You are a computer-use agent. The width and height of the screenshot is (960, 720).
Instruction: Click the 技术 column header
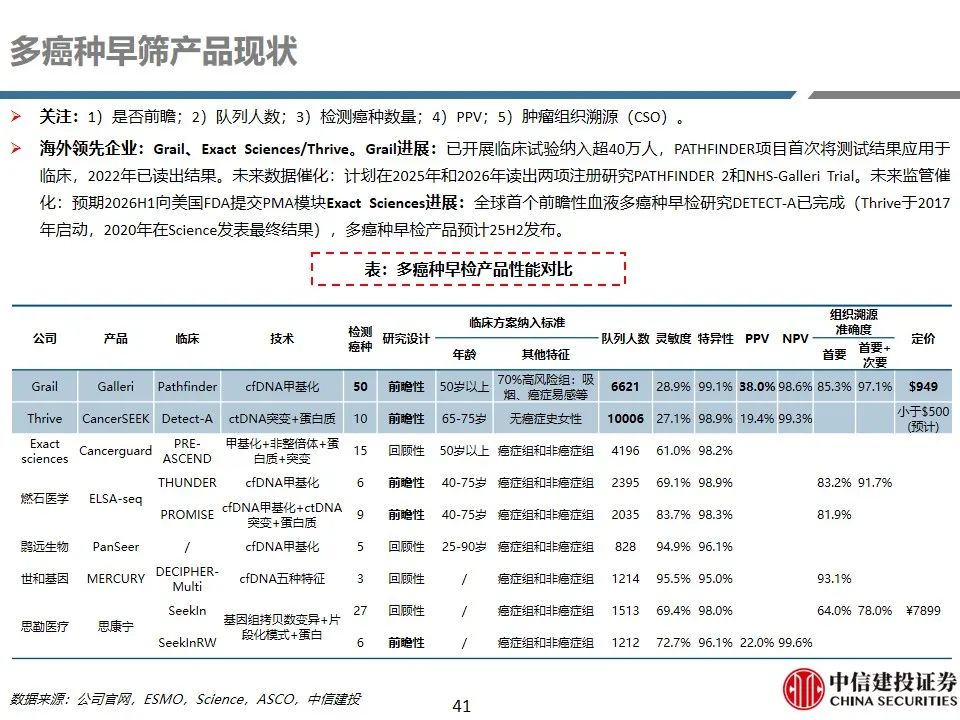point(282,339)
